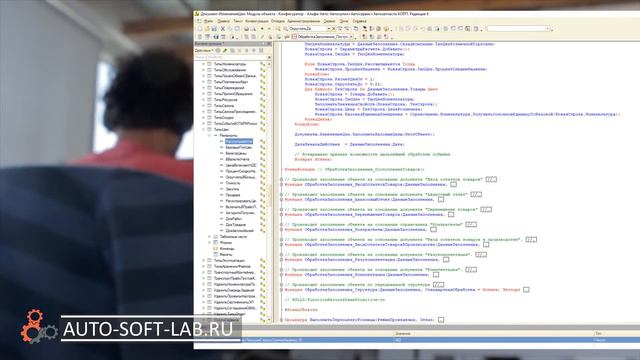The image size is (640, 360).
Task: Open the Текст menu
Action: coord(238,21)
